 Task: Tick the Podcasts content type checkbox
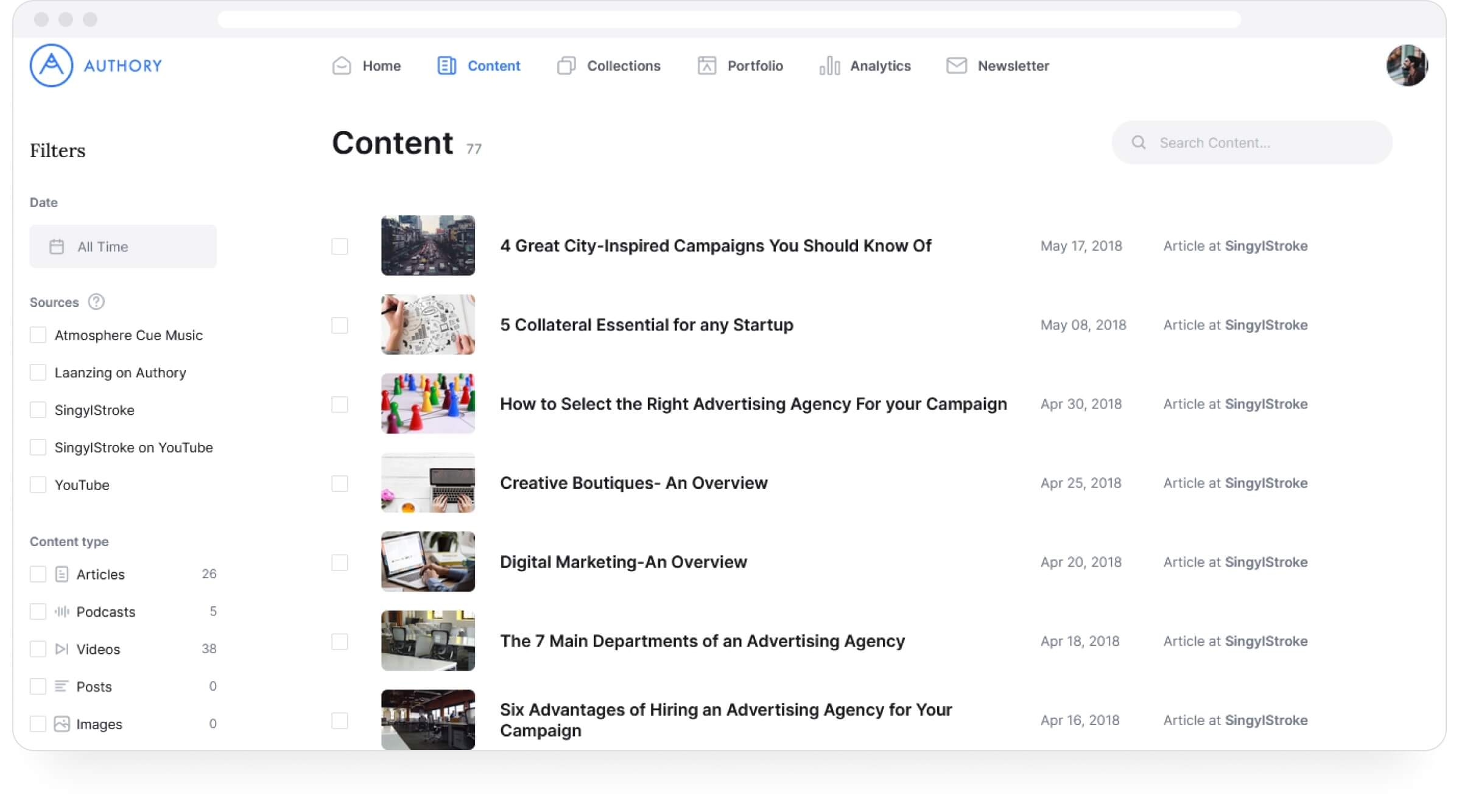[38, 612]
